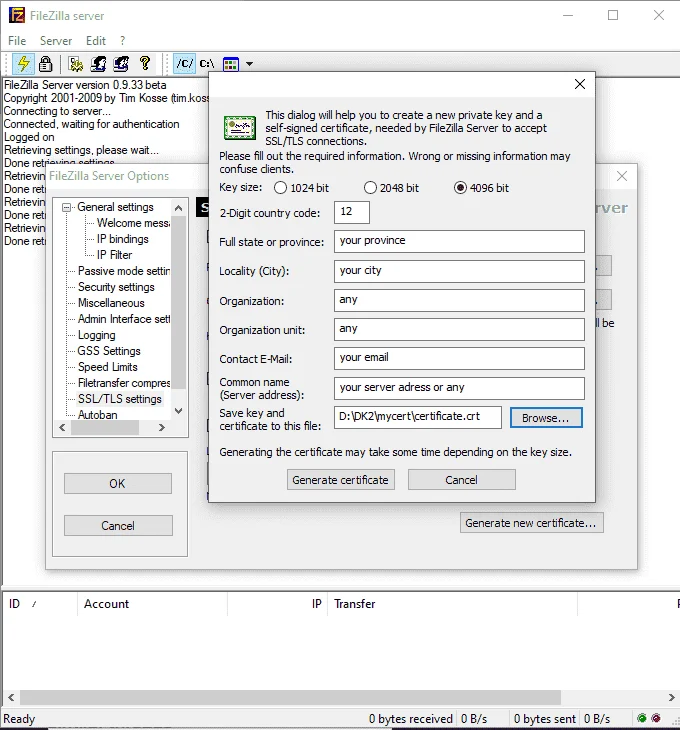The height and width of the screenshot is (730, 680).
Task: Switch to /C/ path display format
Action: [184, 64]
